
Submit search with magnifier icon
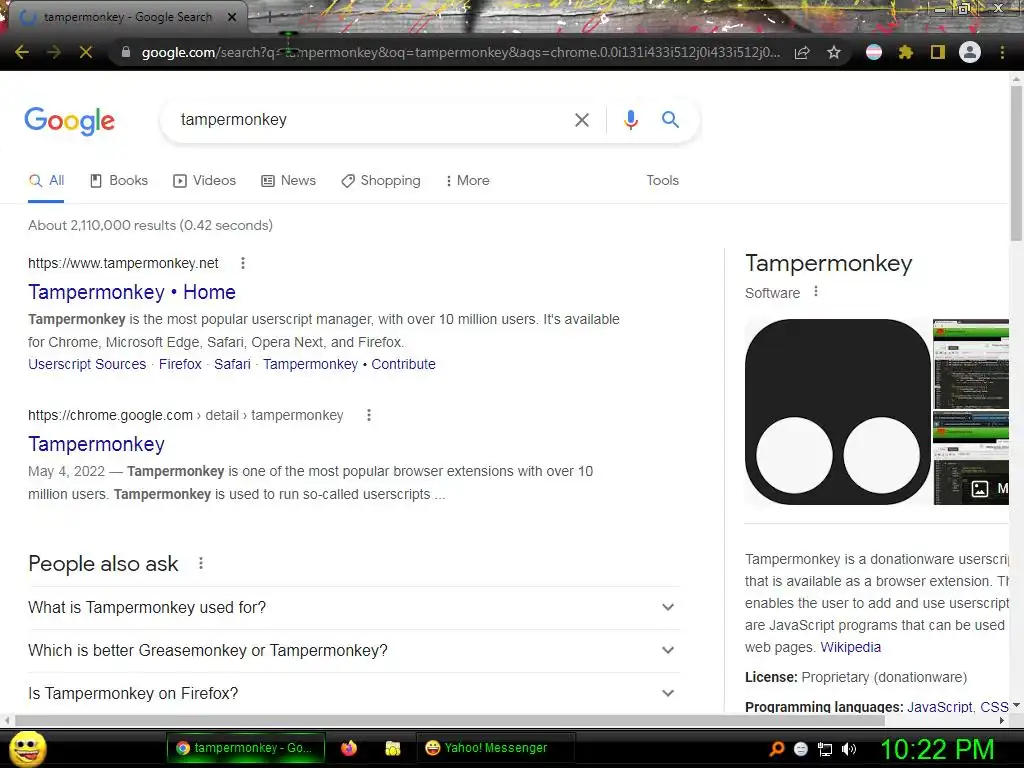click(x=670, y=120)
